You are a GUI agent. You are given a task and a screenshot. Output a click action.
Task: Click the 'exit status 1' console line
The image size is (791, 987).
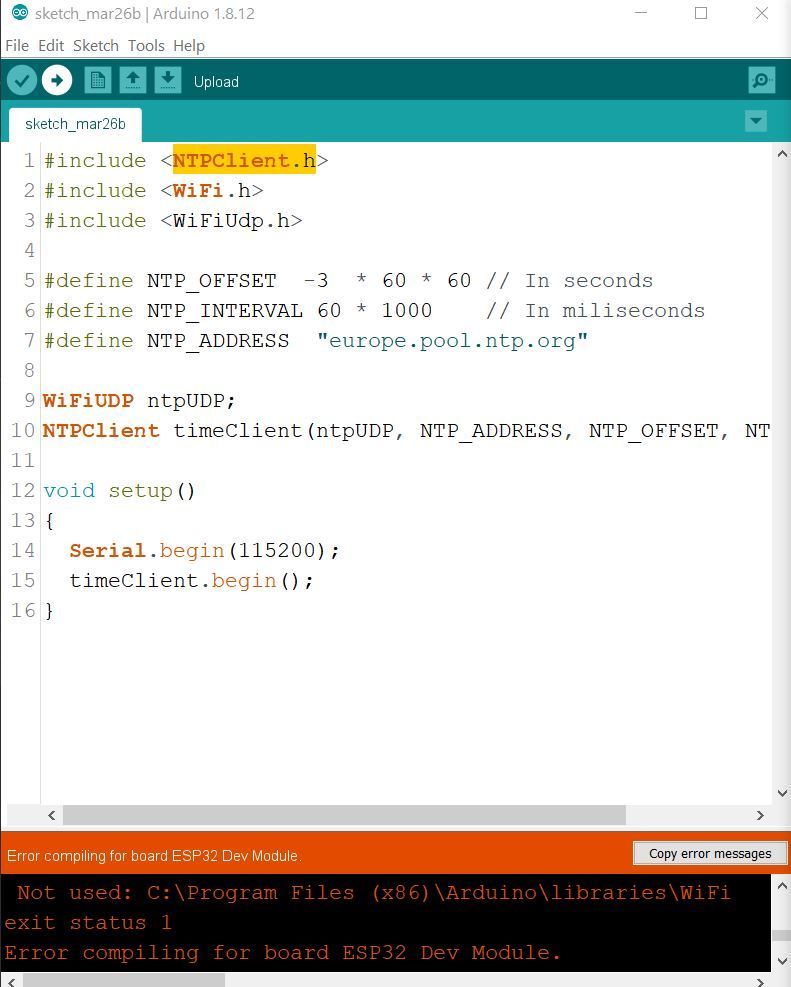coord(87,923)
